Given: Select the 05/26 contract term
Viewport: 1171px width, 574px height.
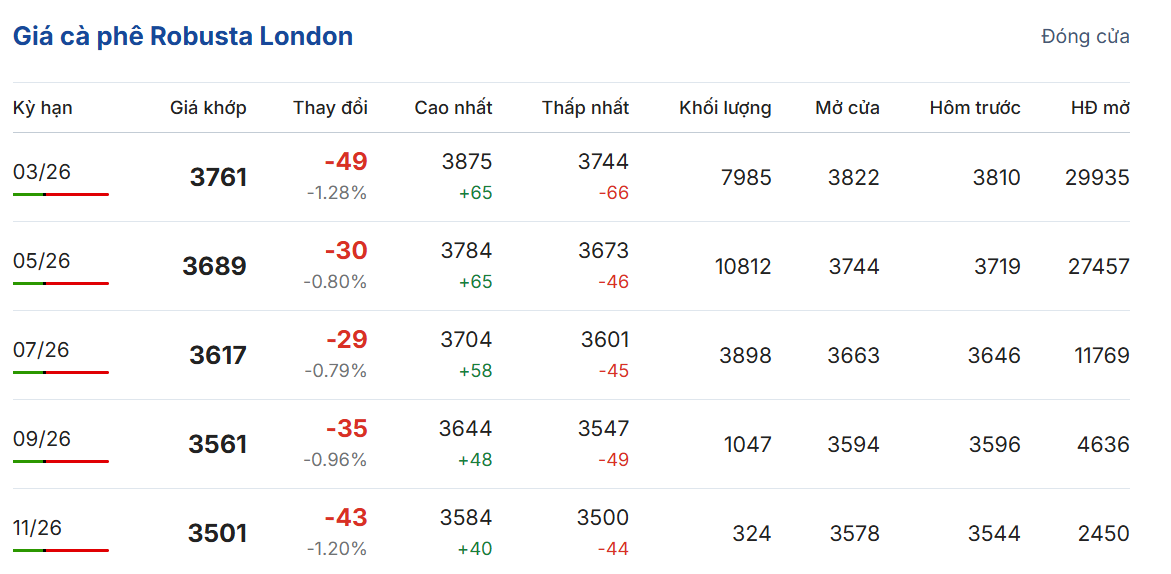Looking at the screenshot, I should click(x=42, y=261).
